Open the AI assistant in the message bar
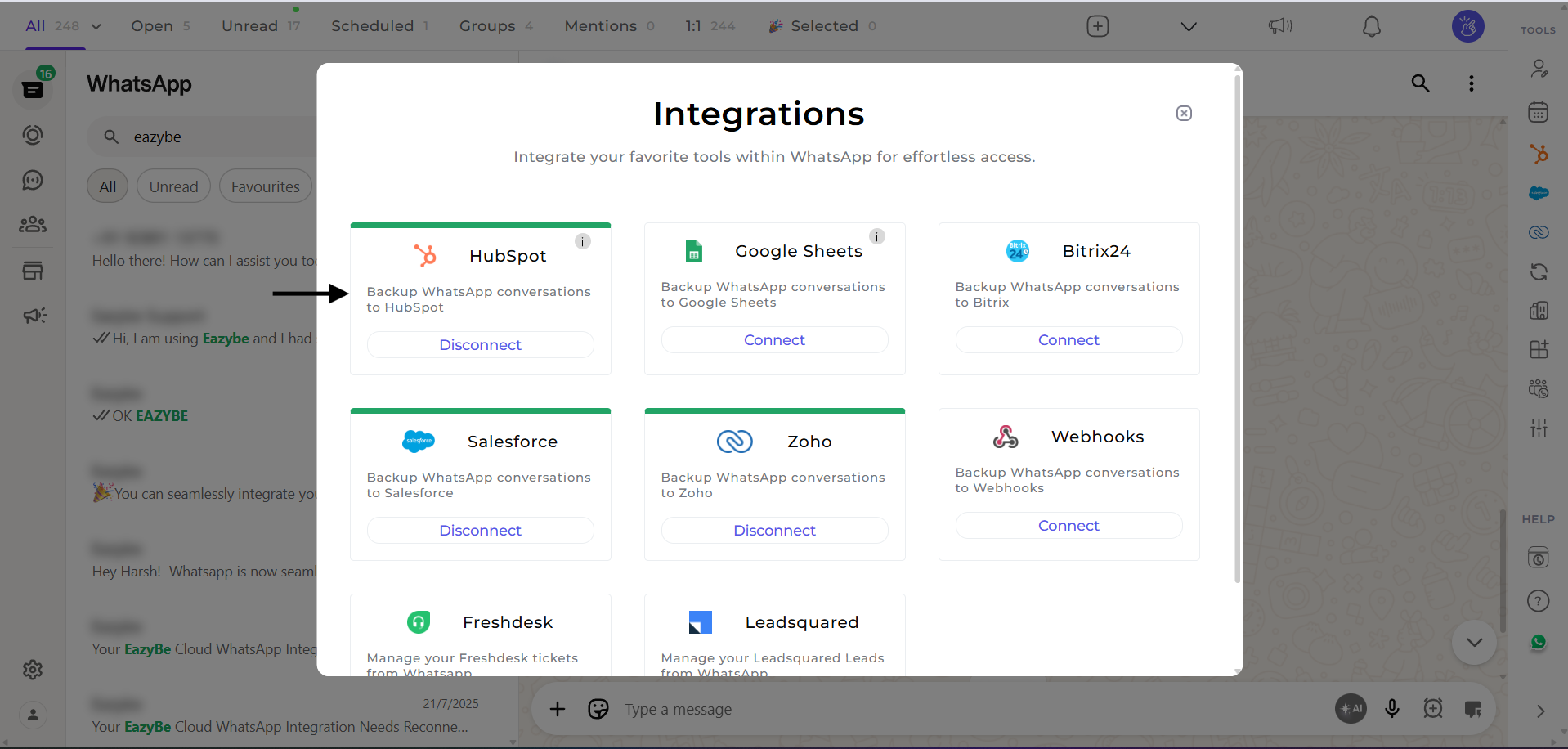Viewport: 1568px width, 749px height. click(1351, 709)
